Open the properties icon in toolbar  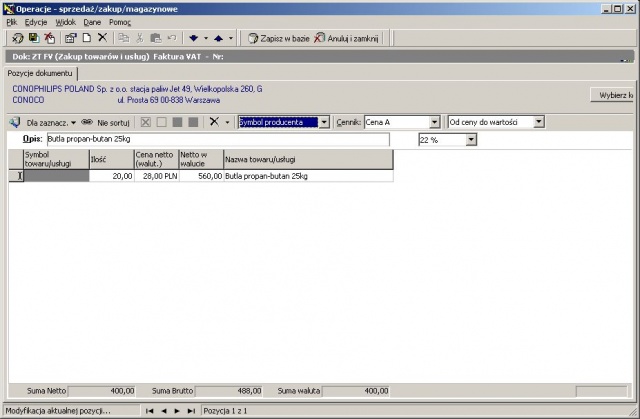pyautogui.click(x=71, y=38)
